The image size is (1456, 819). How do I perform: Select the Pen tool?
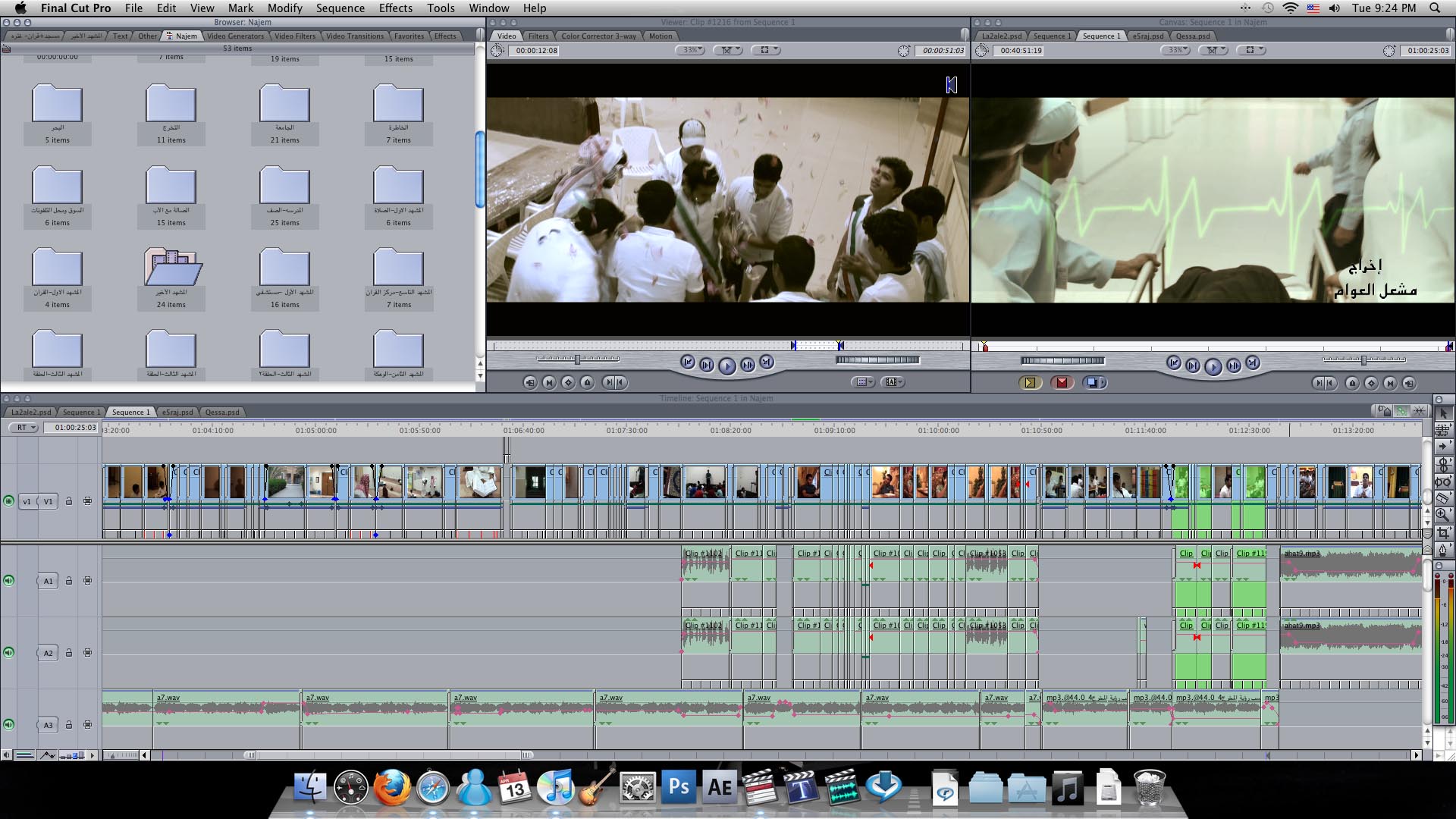(1443, 549)
